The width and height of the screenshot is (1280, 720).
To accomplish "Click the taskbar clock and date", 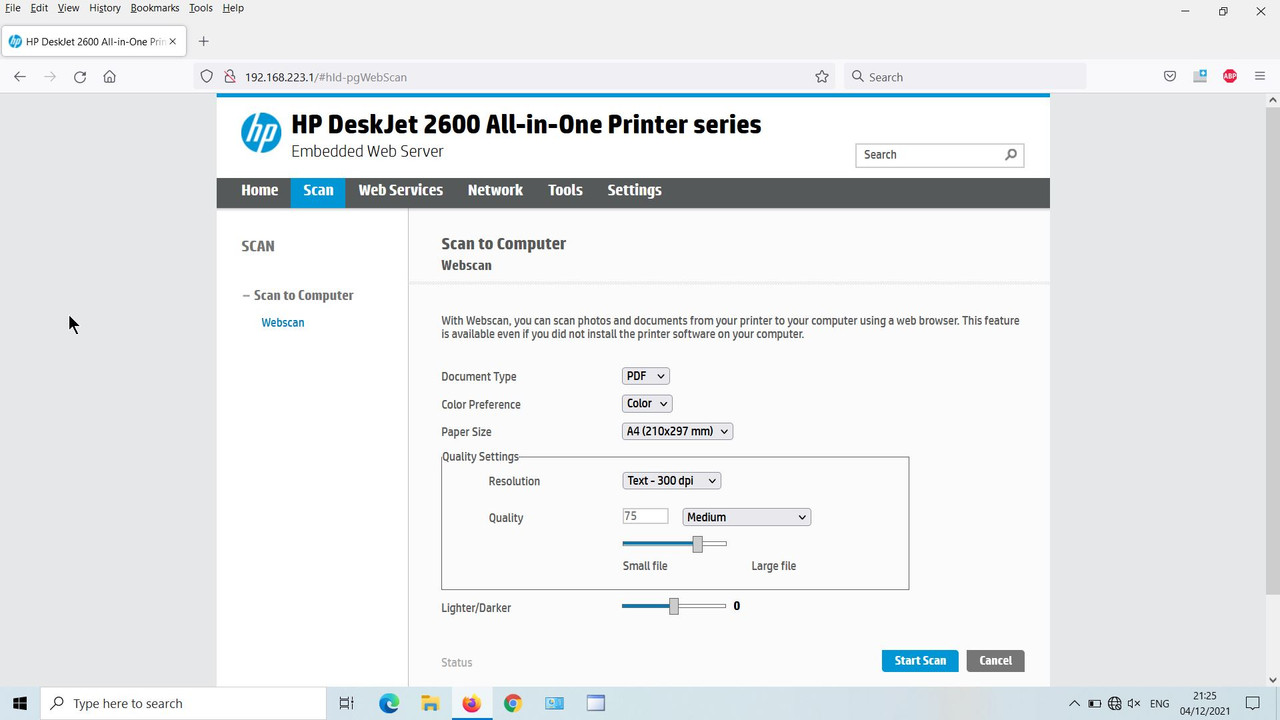I will click(1204, 703).
